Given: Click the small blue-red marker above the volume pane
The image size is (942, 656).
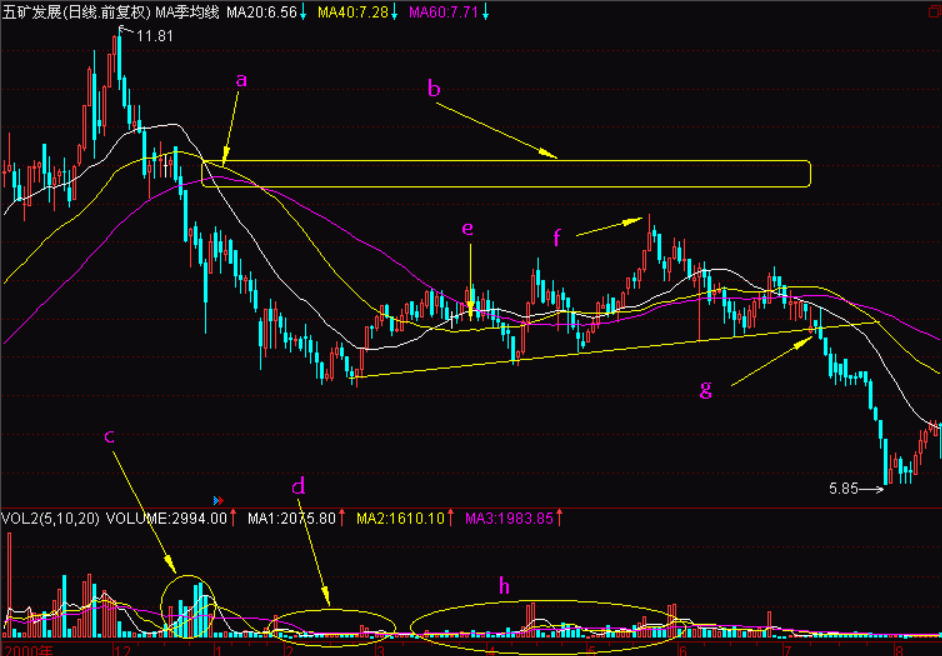Looking at the screenshot, I should click(x=216, y=499).
